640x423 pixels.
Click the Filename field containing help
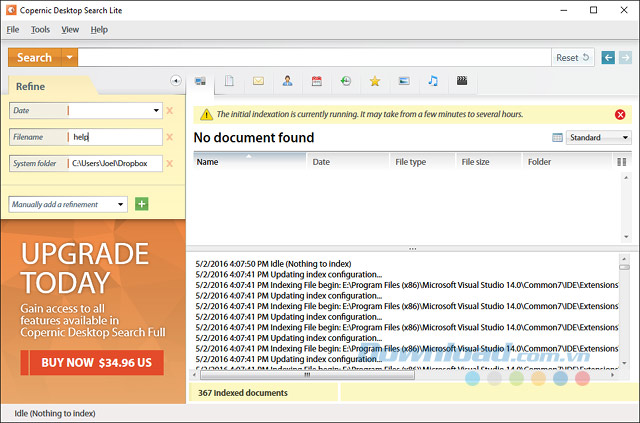pyautogui.click(x=115, y=137)
